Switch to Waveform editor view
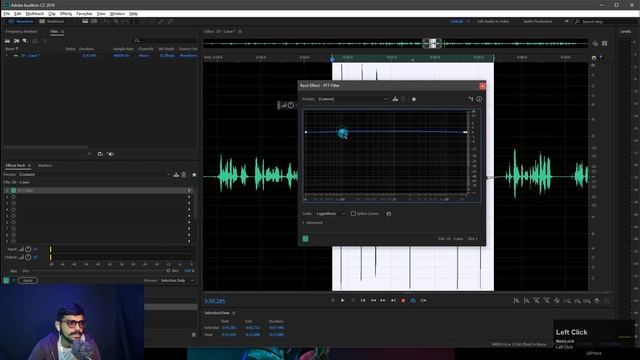Screen dimensions: 640x360 tap(21, 21)
